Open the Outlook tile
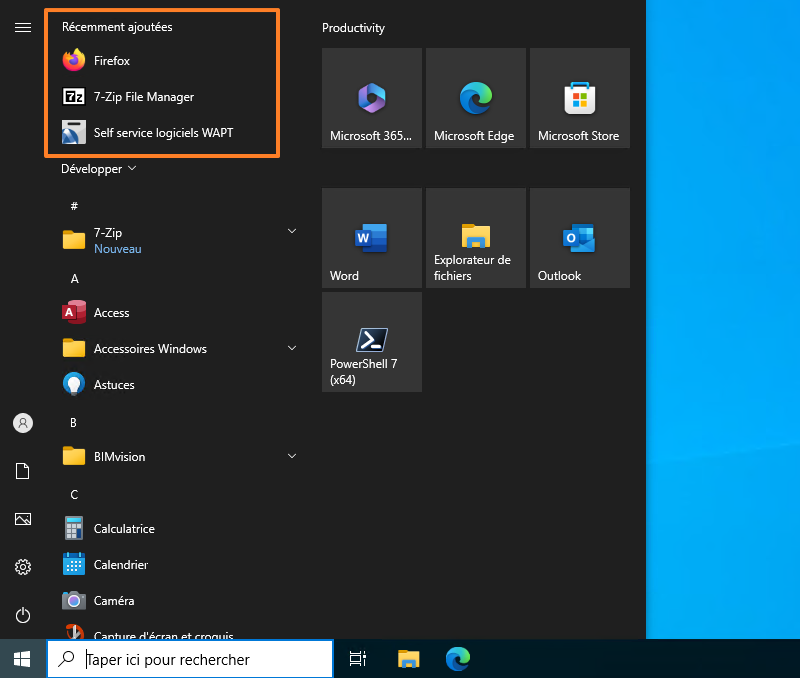Screen dimensions: 800x678 [x=580, y=238]
